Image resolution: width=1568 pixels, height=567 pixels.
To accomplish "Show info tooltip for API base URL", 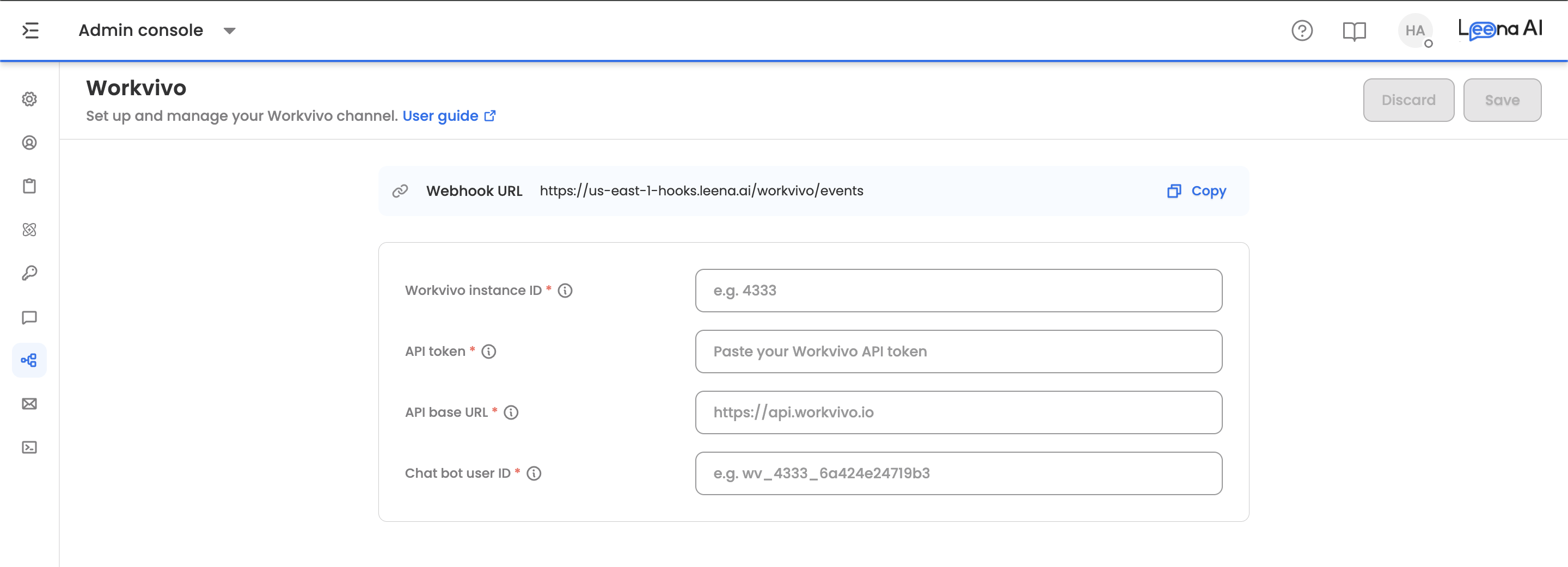I will tap(511, 412).
